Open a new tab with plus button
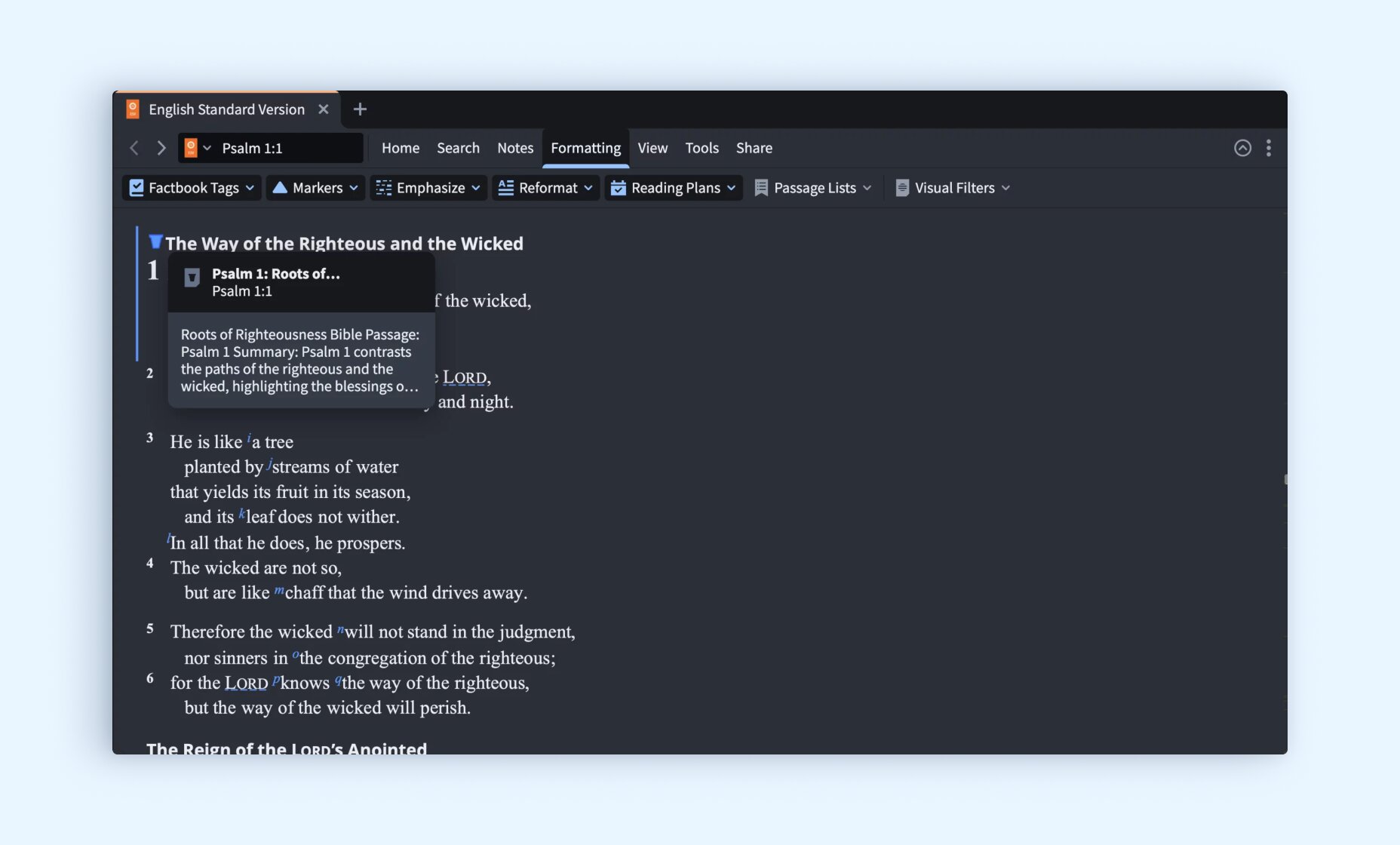The width and height of the screenshot is (1400, 845). 360,109
